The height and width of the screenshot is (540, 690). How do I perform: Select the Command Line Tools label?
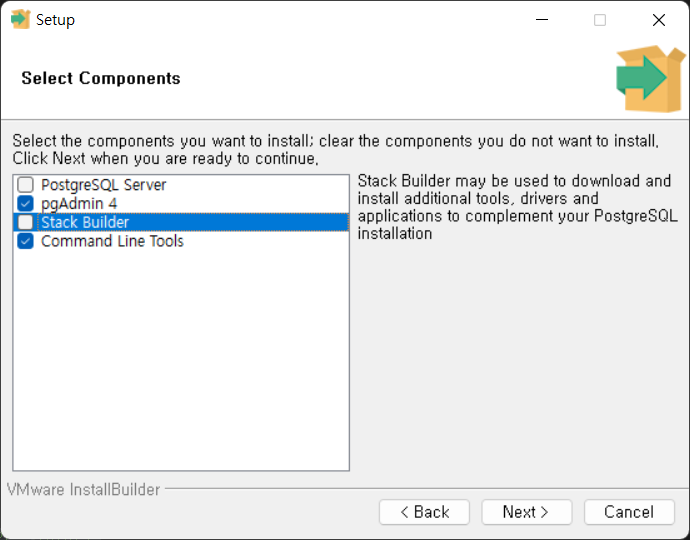(112, 241)
